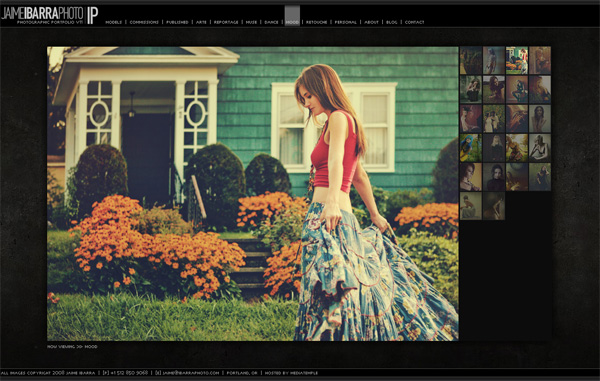Select the Reportage menu item
This screenshot has height=381, width=600.
[226, 22]
